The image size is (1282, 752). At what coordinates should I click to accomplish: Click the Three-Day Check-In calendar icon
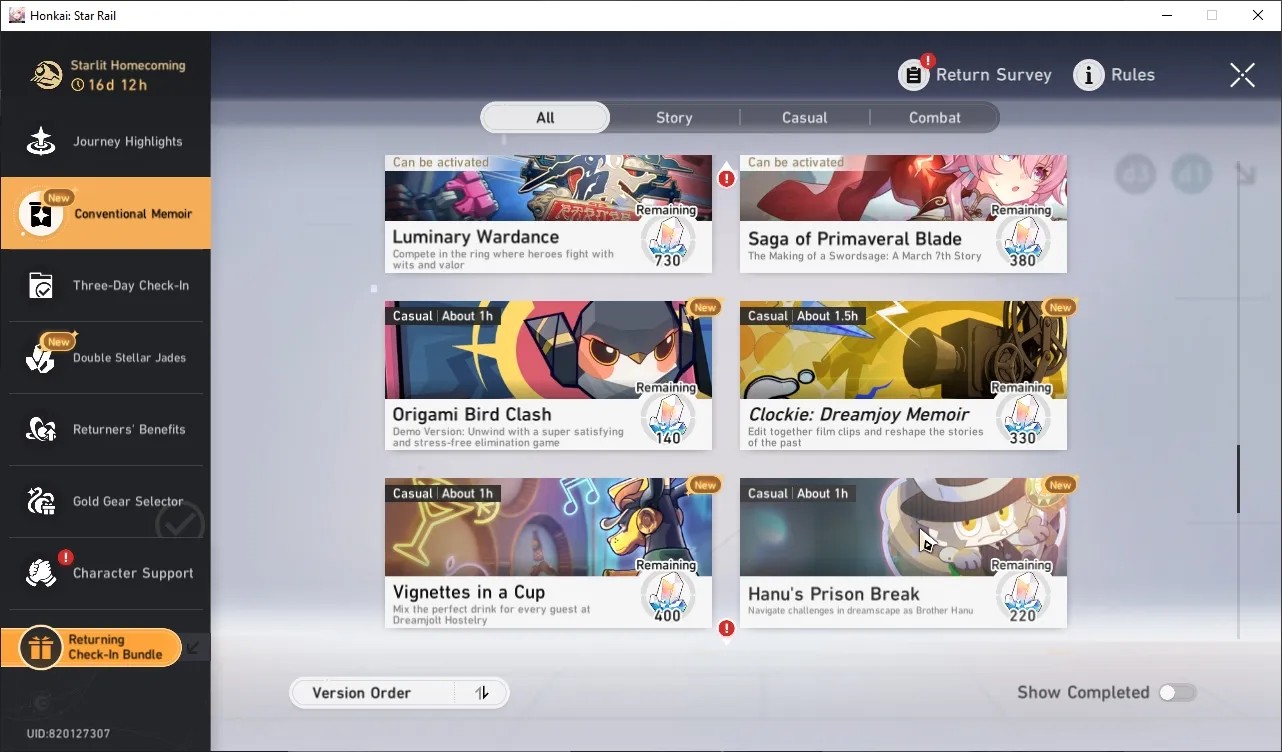[x=41, y=286]
